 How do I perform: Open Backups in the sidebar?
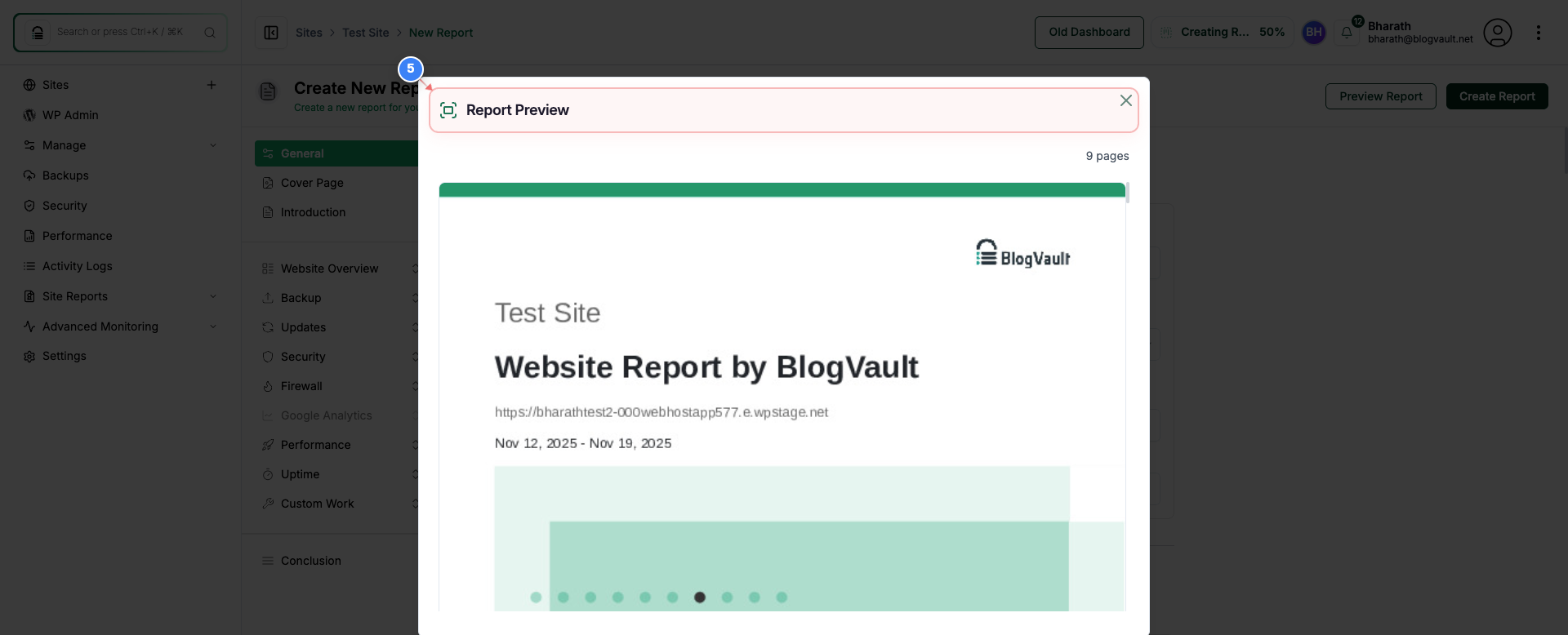tap(65, 175)
